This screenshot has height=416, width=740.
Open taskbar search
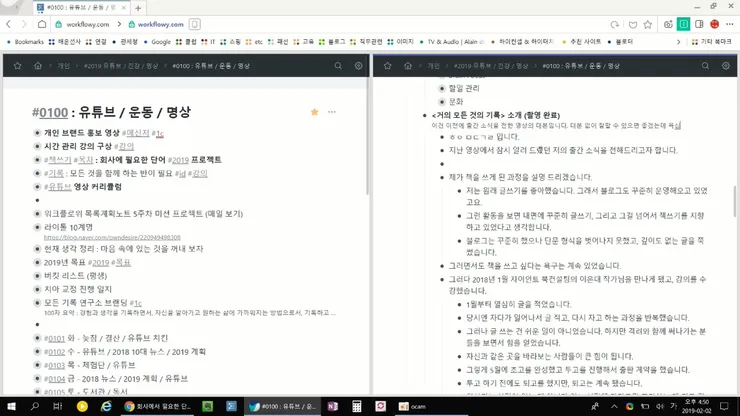coord(34,406)
